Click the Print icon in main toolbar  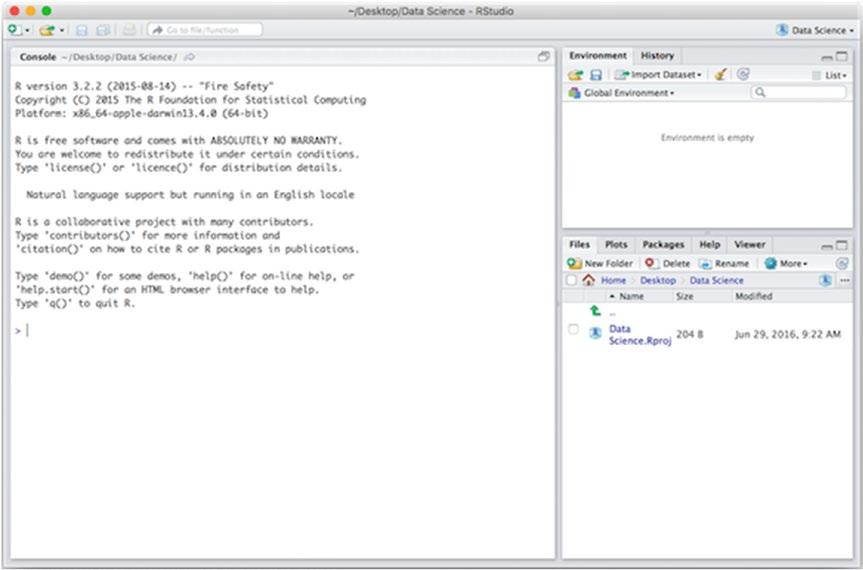[x=129, y=30]
